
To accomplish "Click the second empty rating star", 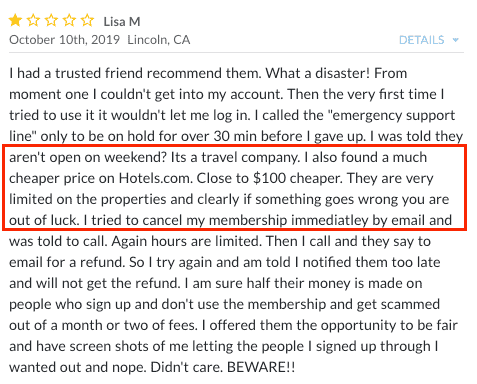I will [x=33, y=21].
